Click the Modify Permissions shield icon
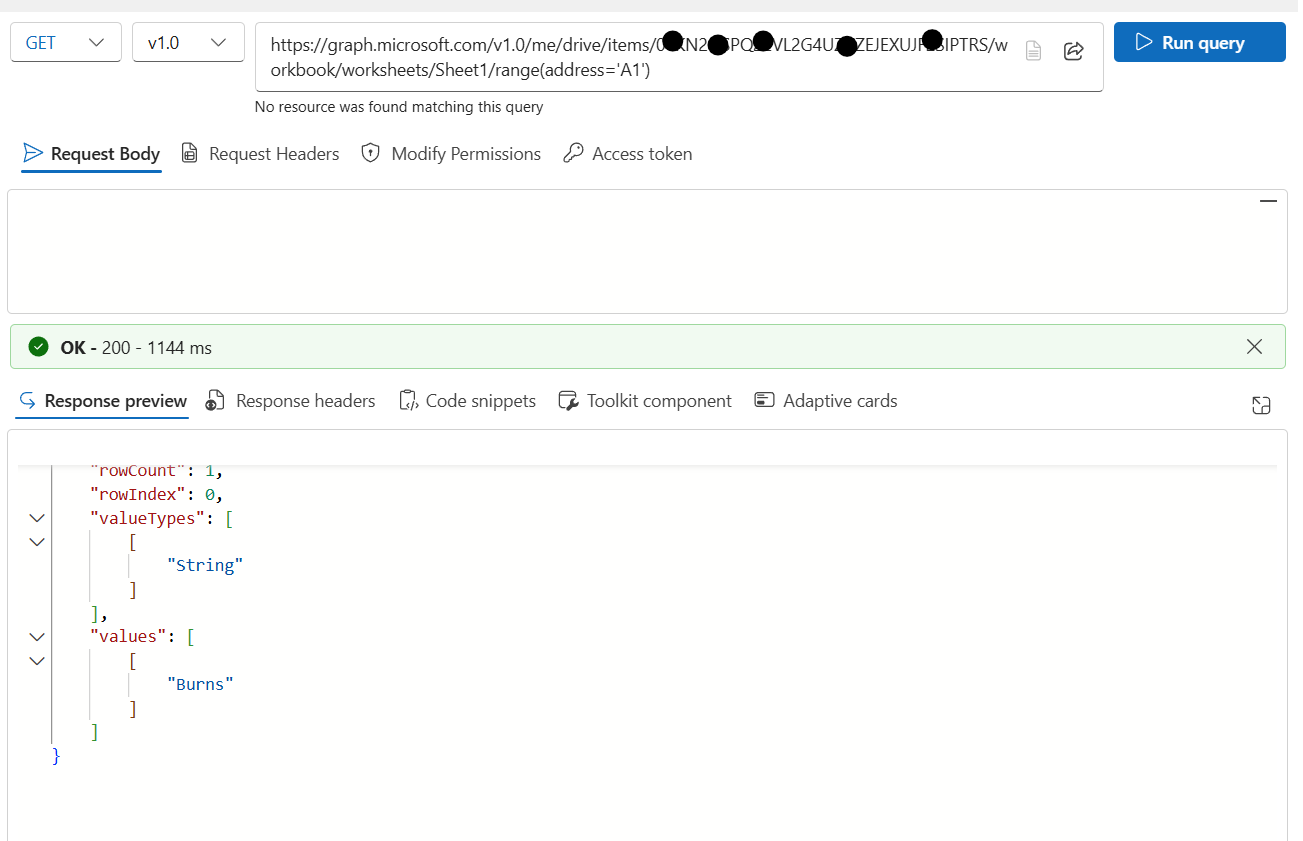 tap(370, 153)
